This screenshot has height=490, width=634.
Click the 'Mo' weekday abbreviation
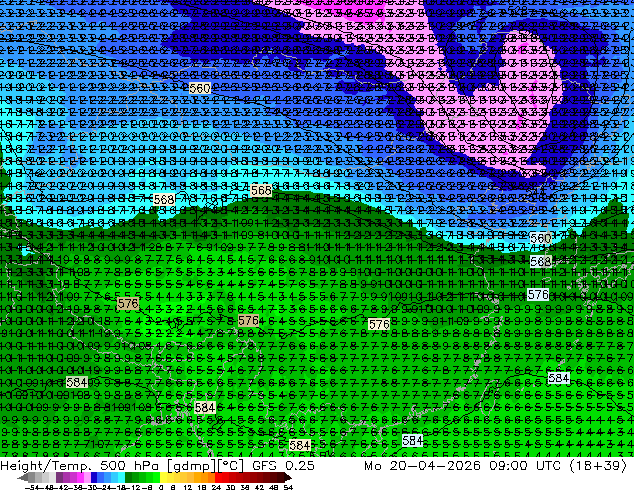[x=372, y=466]
